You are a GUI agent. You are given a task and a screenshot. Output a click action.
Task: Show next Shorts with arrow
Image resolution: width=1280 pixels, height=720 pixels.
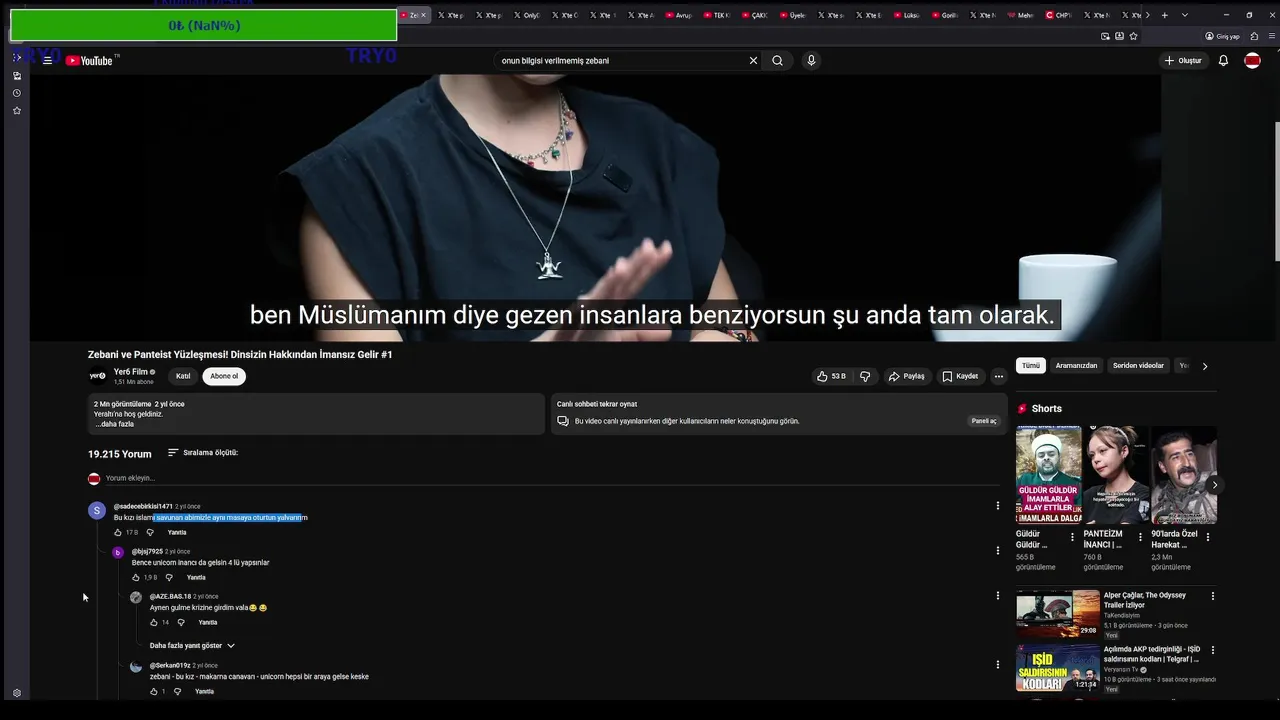tap(1215, 486)
